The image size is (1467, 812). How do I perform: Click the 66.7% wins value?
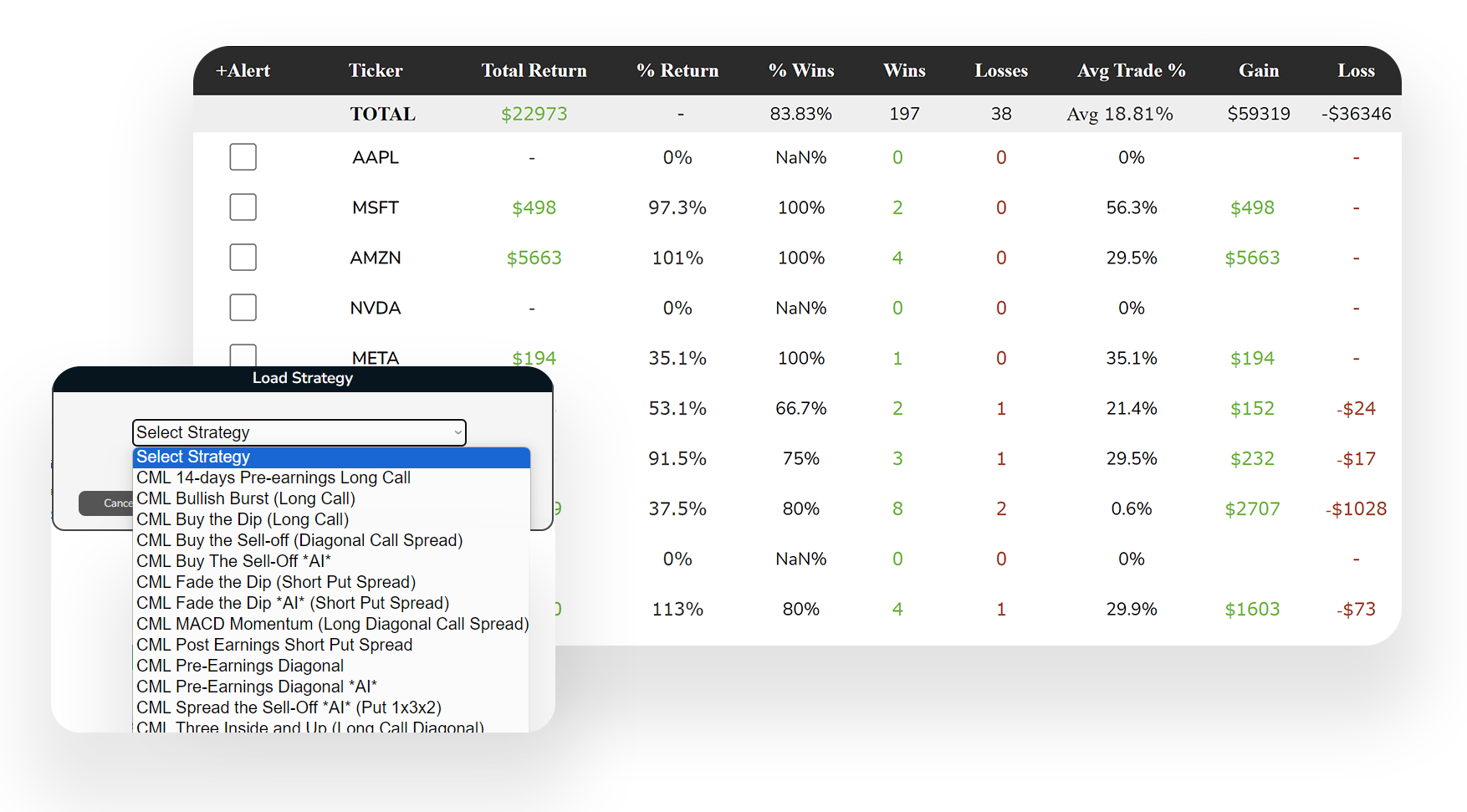[801, 408]
